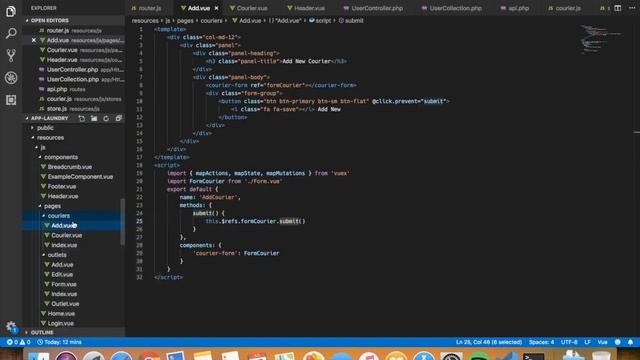Click the Today 12 mins status item
This screenshot has height=360, width=640.
tap(60, 342)
